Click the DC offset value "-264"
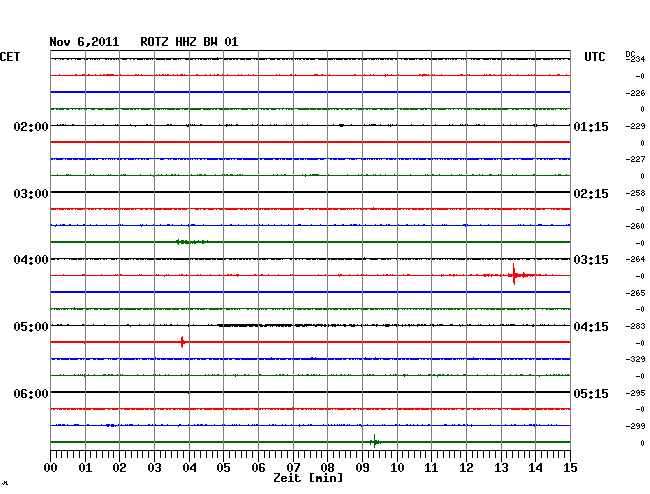 pos(635,259)
